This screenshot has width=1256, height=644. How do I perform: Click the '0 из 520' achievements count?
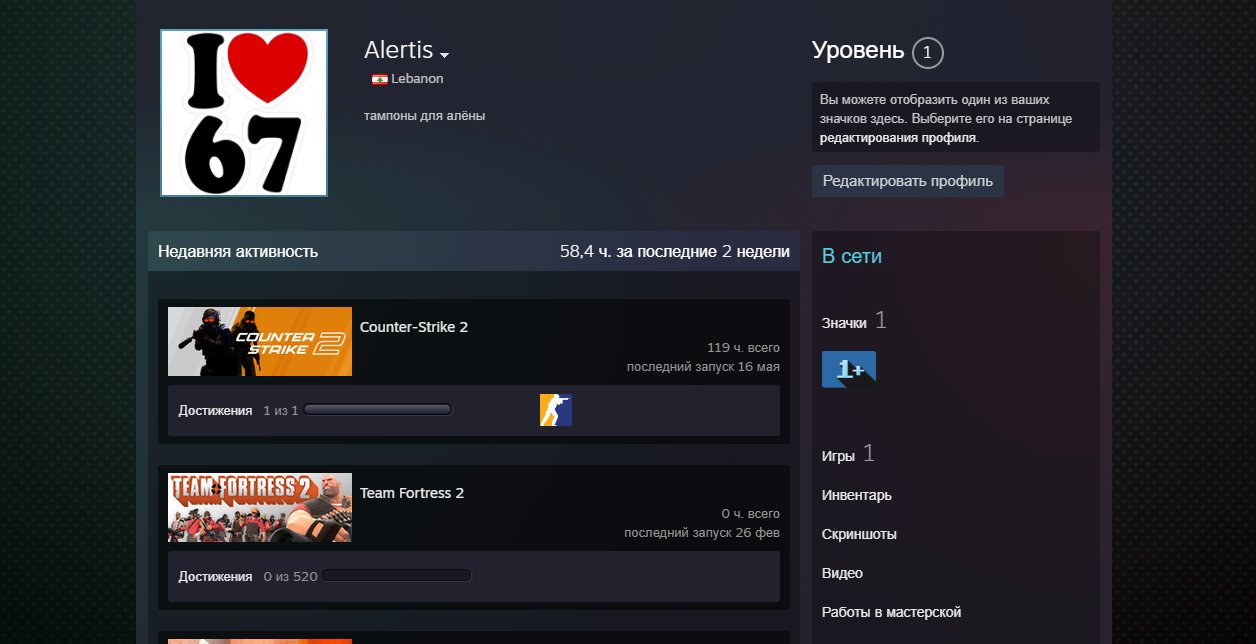coord(290,577)
